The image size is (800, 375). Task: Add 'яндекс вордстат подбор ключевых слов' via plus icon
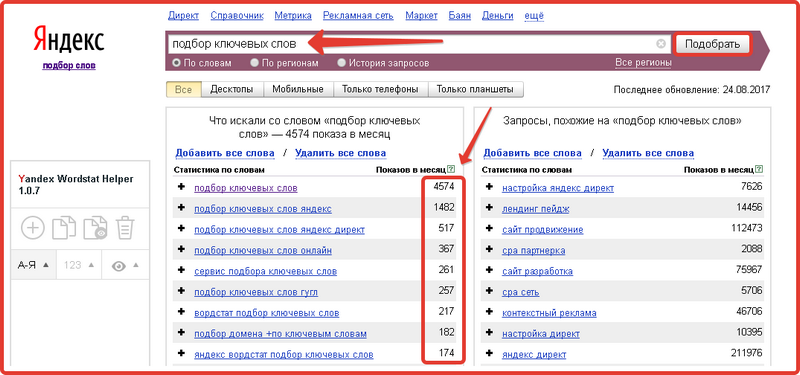click(x=181, y=354)
